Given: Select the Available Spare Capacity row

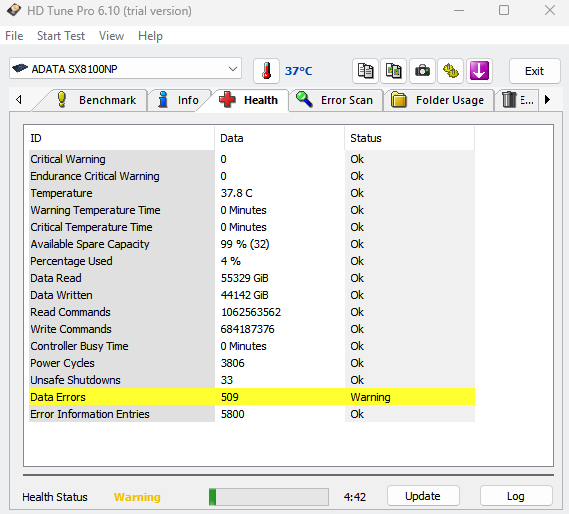Looking at the screenshot, I should (252, 244).
